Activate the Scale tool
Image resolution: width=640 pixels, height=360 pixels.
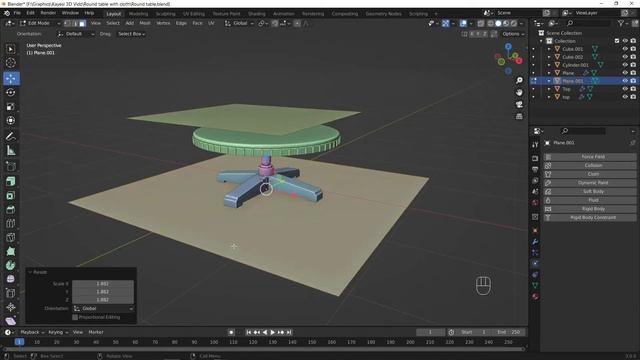click(x=11, y=107)
